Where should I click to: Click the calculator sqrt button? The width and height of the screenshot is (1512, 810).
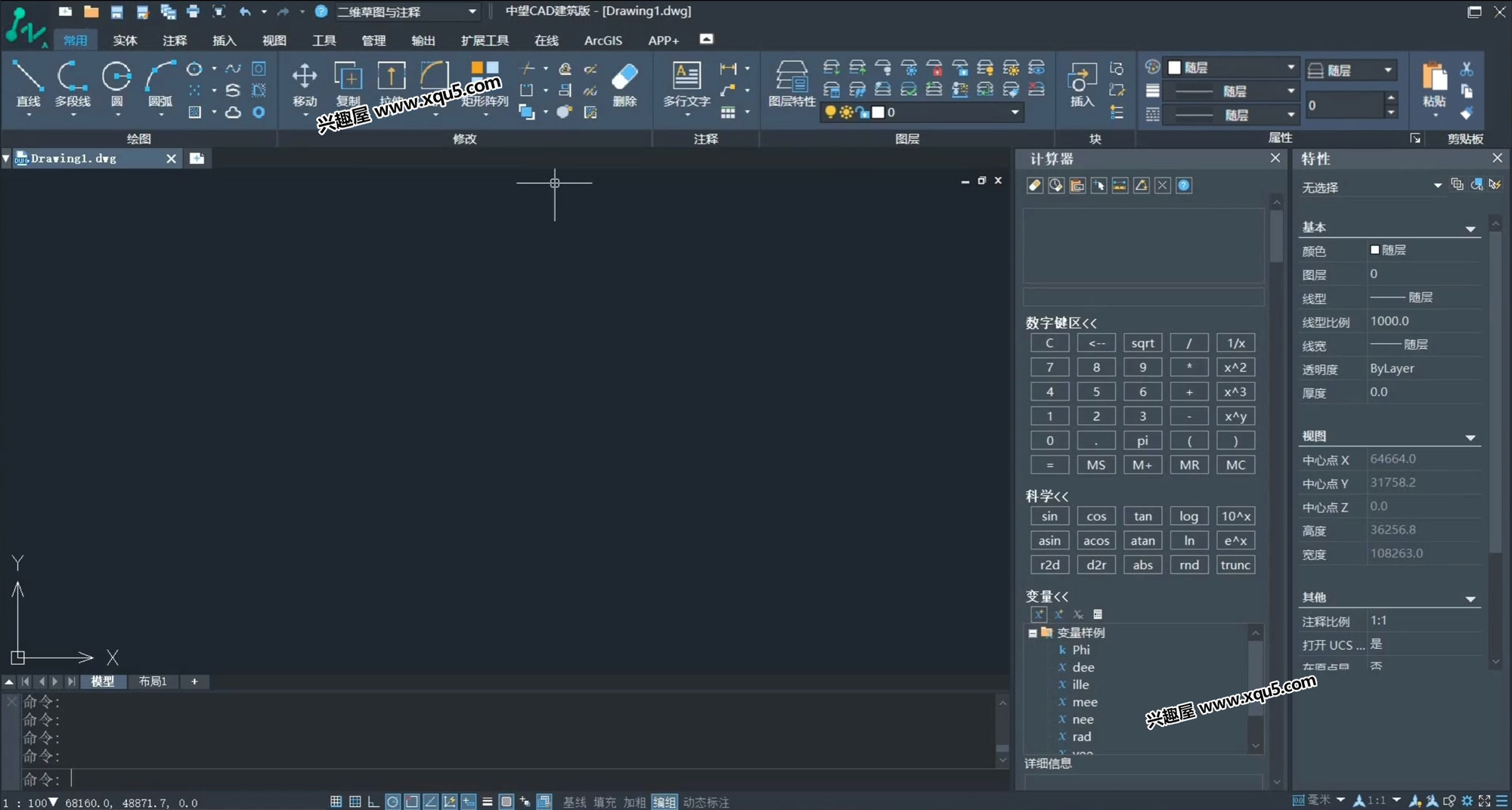click(x=1142, y=343)
